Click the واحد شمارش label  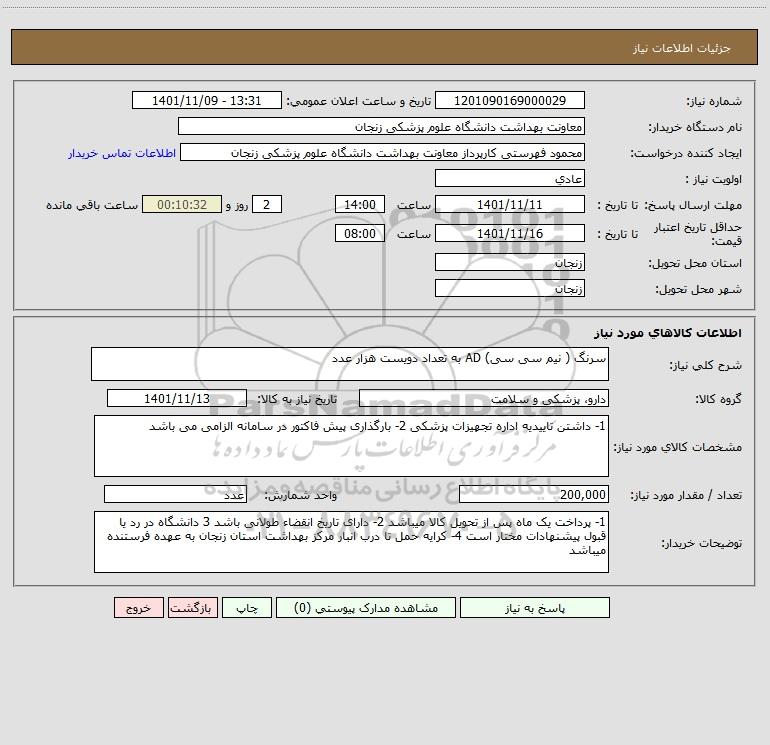pyautogui.click(x=301, y=496)
